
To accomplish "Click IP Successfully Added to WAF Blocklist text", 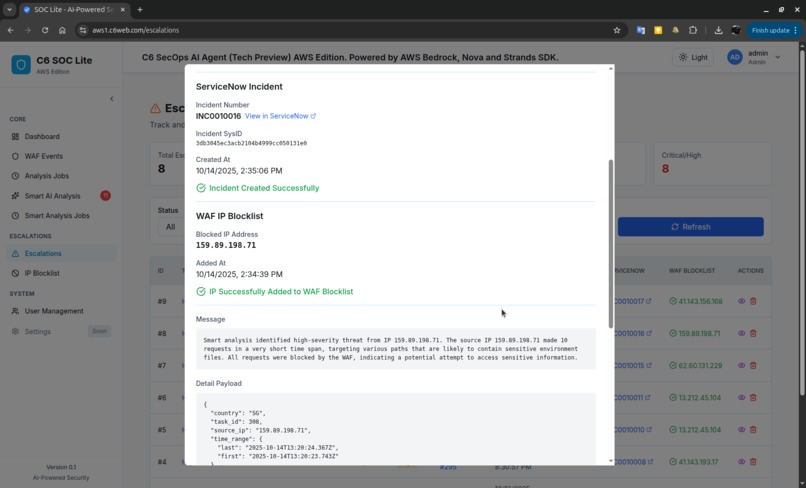I will click(281, 292).
